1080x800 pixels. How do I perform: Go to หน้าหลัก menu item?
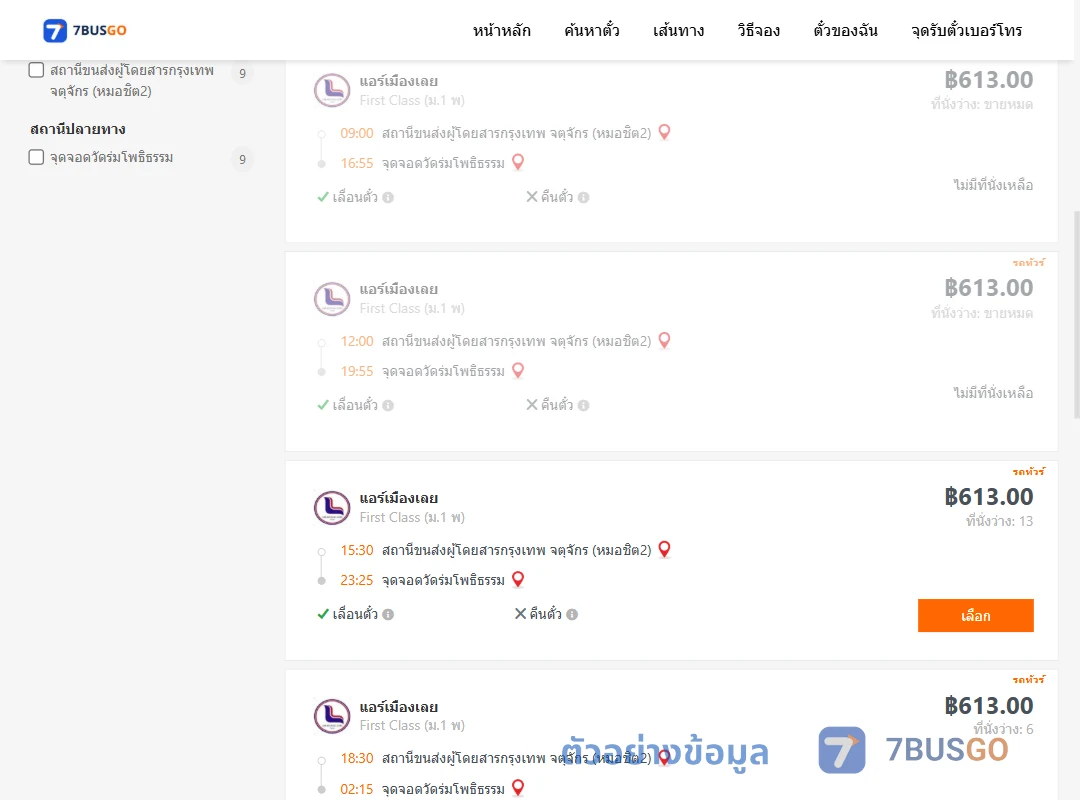coord(501,30)
